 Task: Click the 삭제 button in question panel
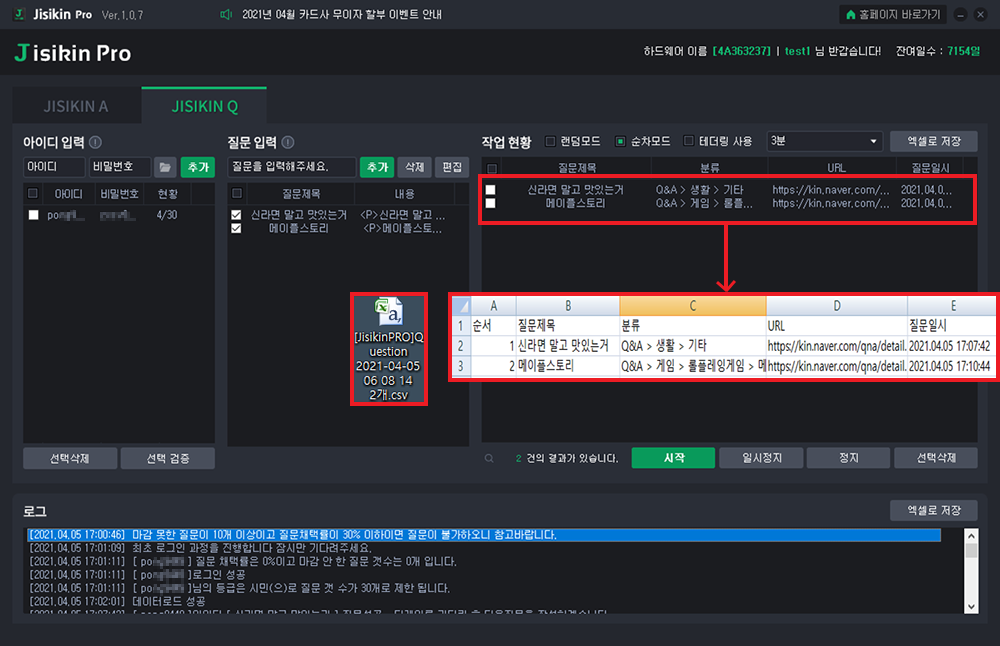(415, 167)
